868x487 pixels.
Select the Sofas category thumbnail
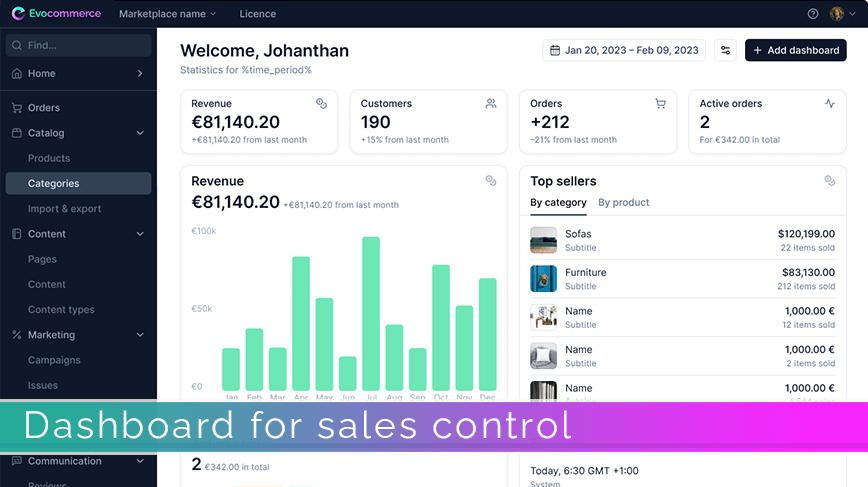coord(544,240)
